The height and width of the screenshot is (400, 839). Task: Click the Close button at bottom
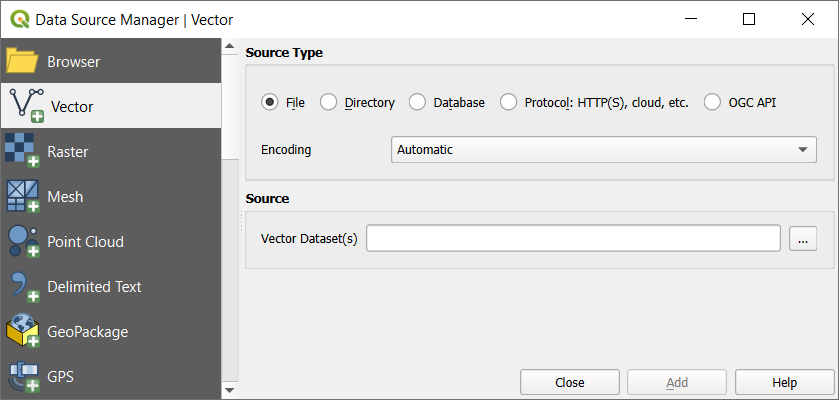pyautogui.click(x=569, y=382)
